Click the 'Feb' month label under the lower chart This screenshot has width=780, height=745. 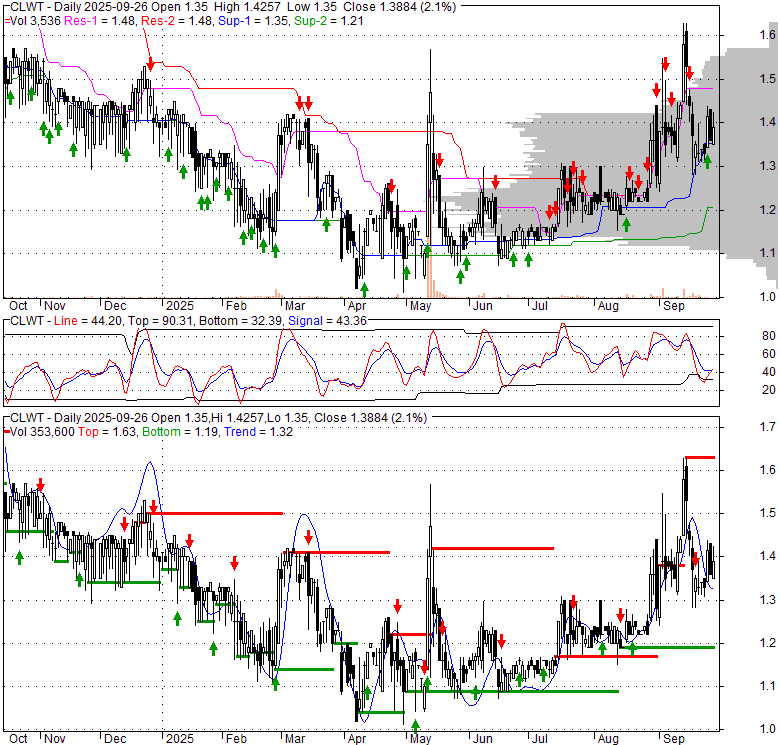pos(236,739)
